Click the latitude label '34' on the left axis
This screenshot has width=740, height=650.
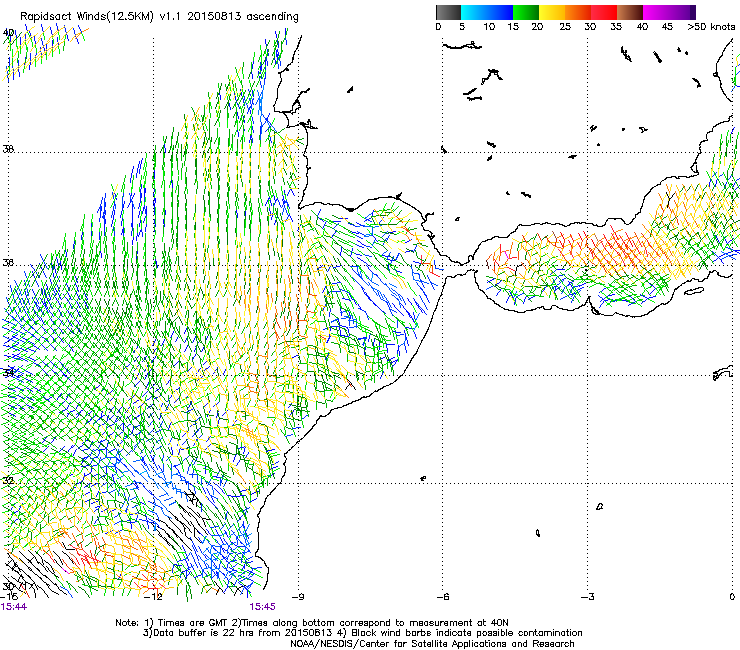click(8, 373)
